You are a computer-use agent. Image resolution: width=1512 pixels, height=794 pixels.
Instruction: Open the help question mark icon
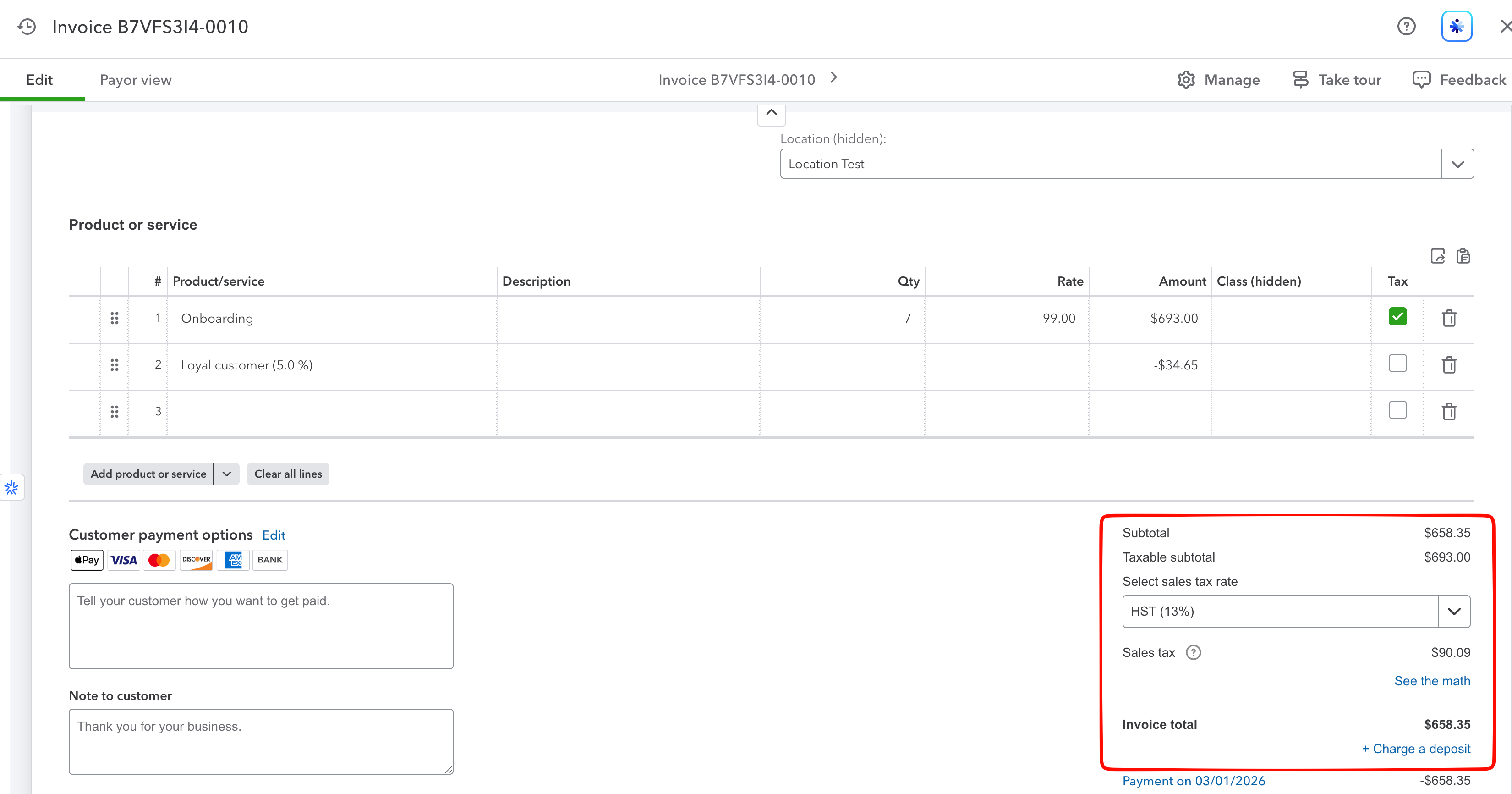pos(1406,27)
